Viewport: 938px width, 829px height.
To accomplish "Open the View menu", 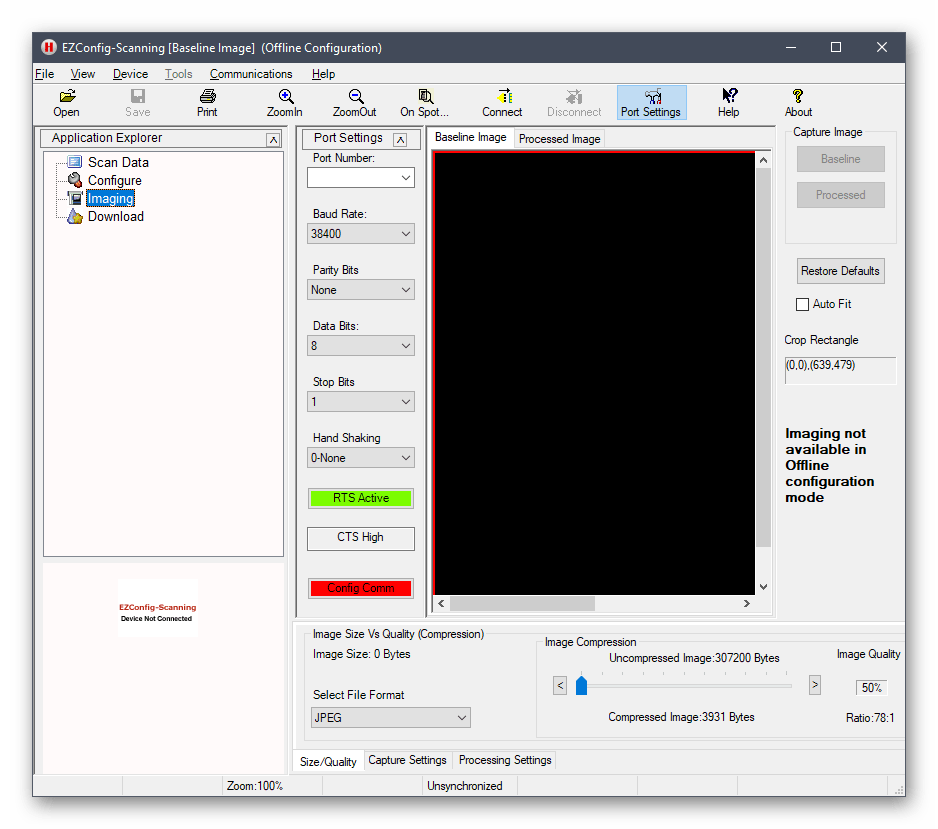I will (83, 74).
